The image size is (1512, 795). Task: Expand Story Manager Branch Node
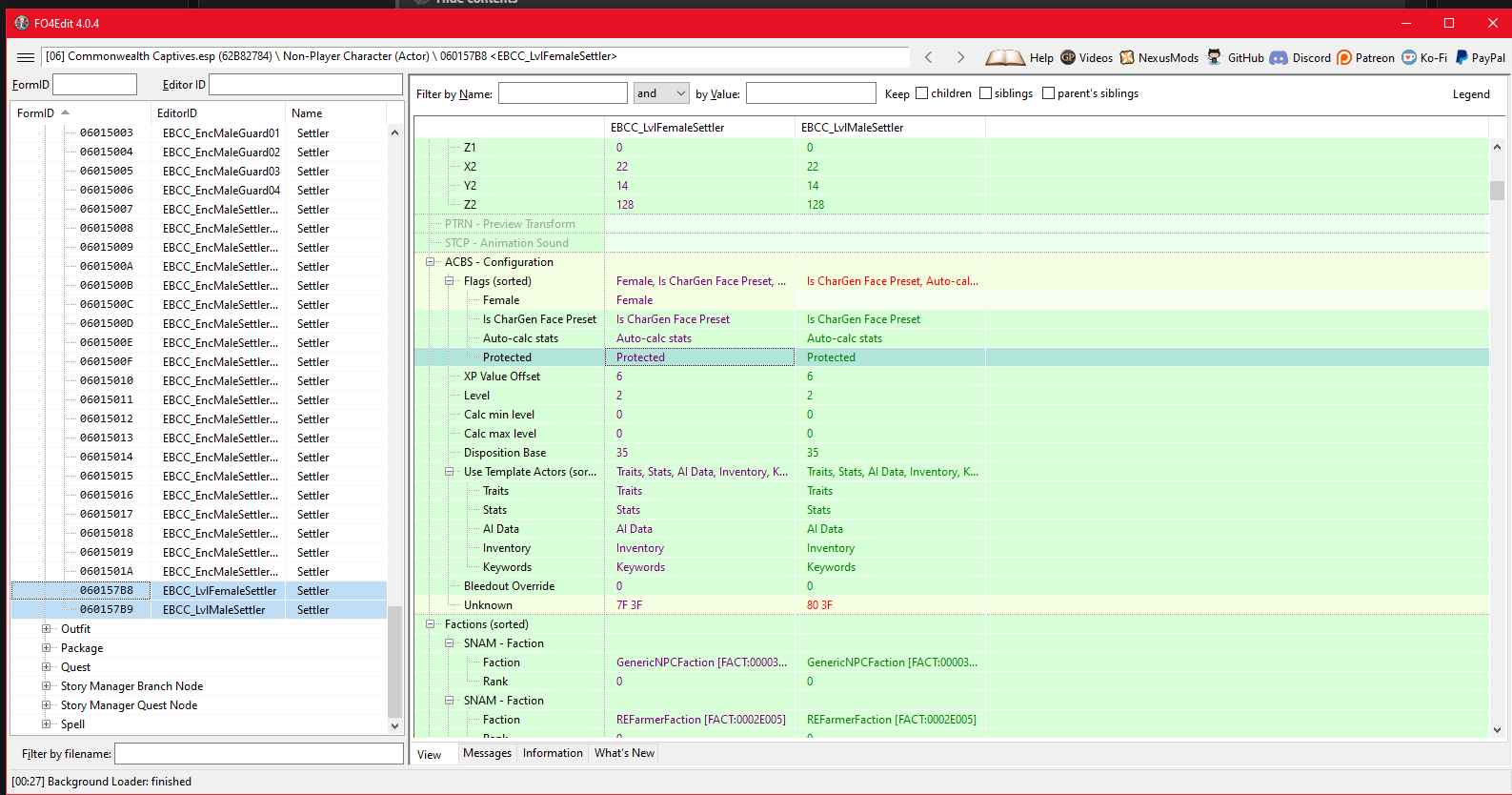click(x=46, y=686)
